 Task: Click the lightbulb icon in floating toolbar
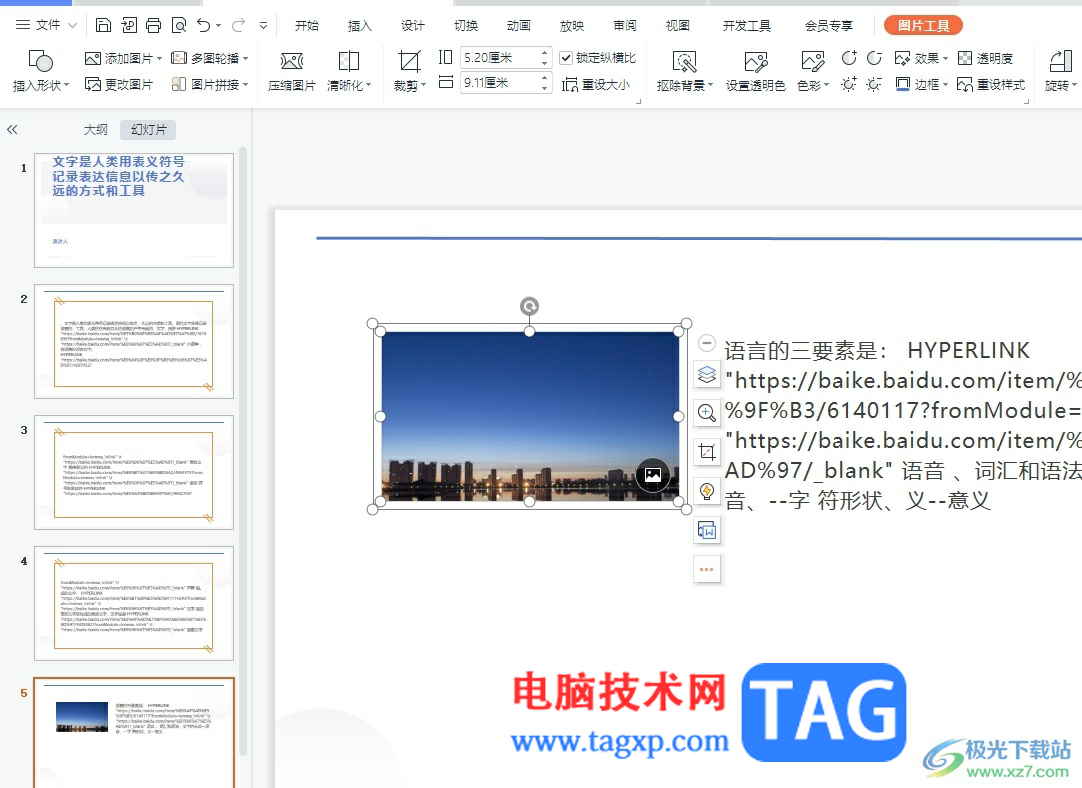[x=707, y=491]
